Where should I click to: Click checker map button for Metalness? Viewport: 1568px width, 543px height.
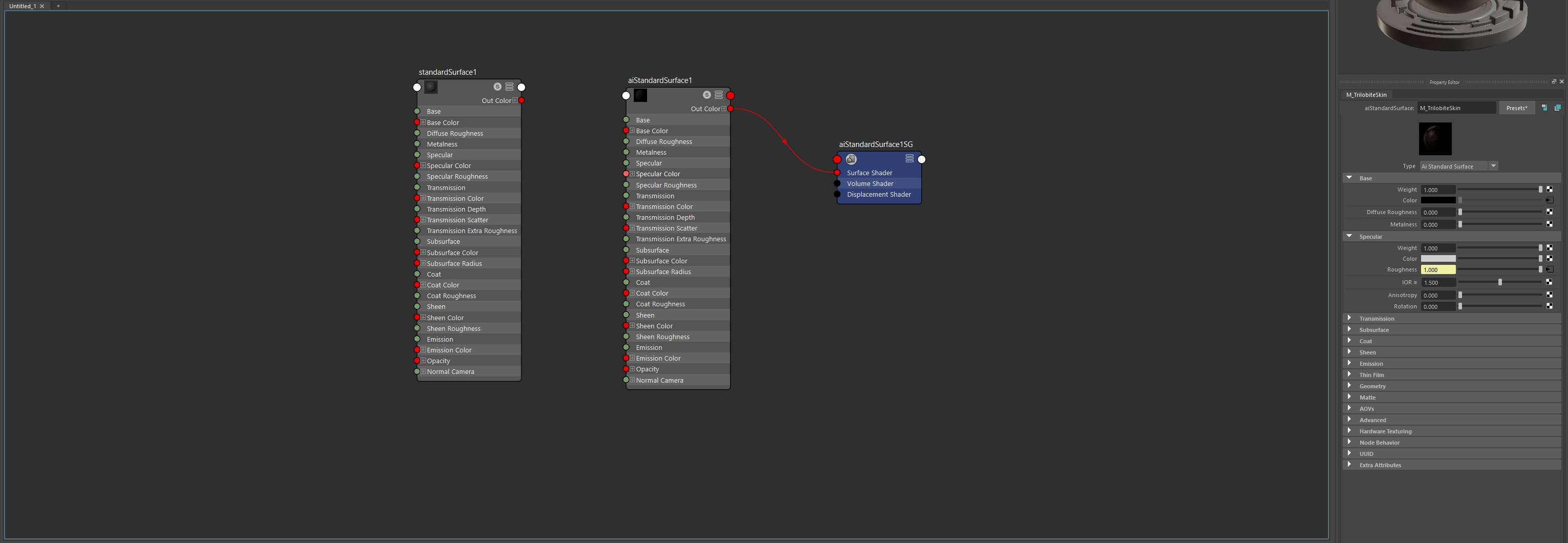[1549, 224]
